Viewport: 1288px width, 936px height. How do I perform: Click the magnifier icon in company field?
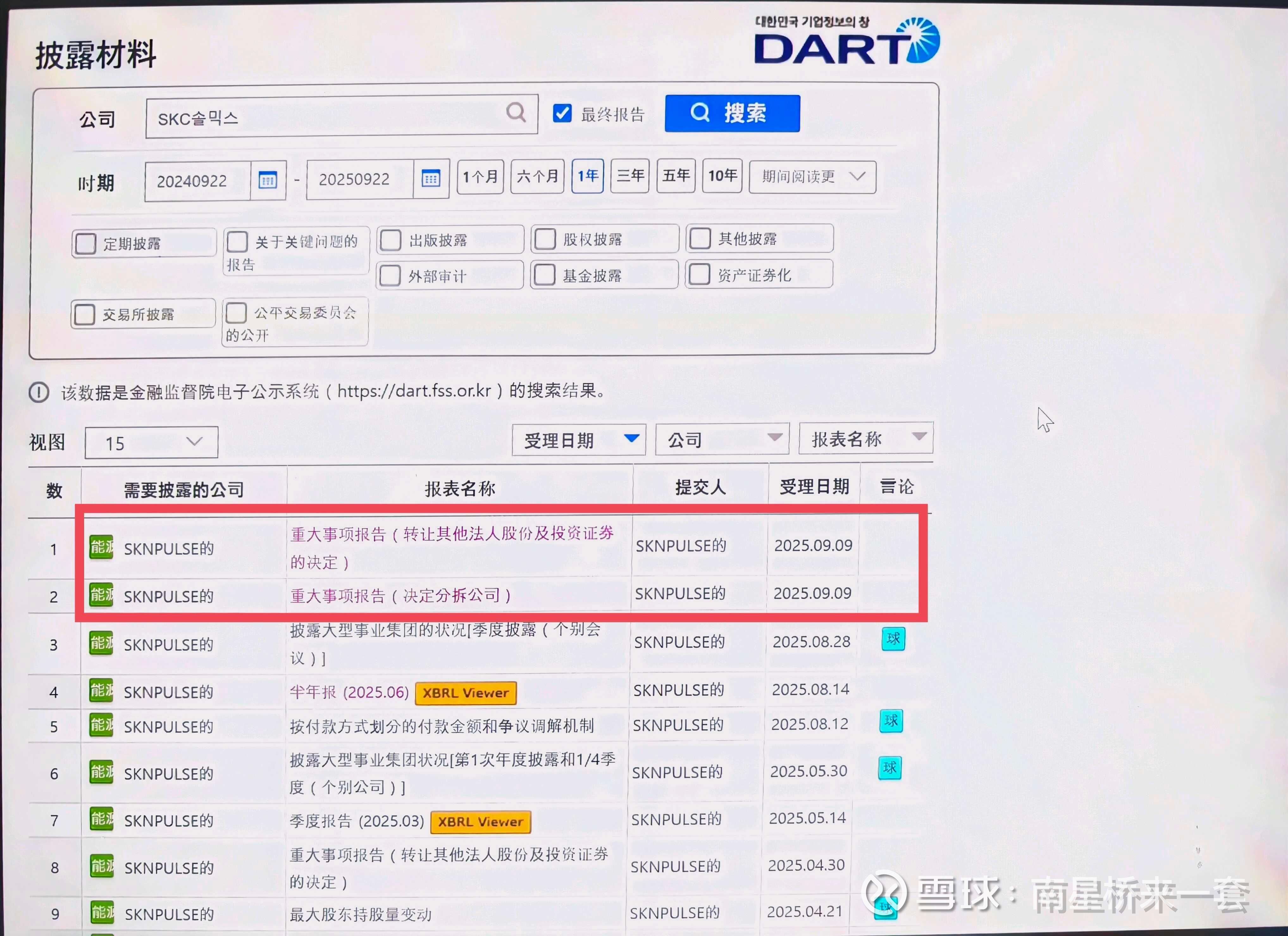click(516, 112)
